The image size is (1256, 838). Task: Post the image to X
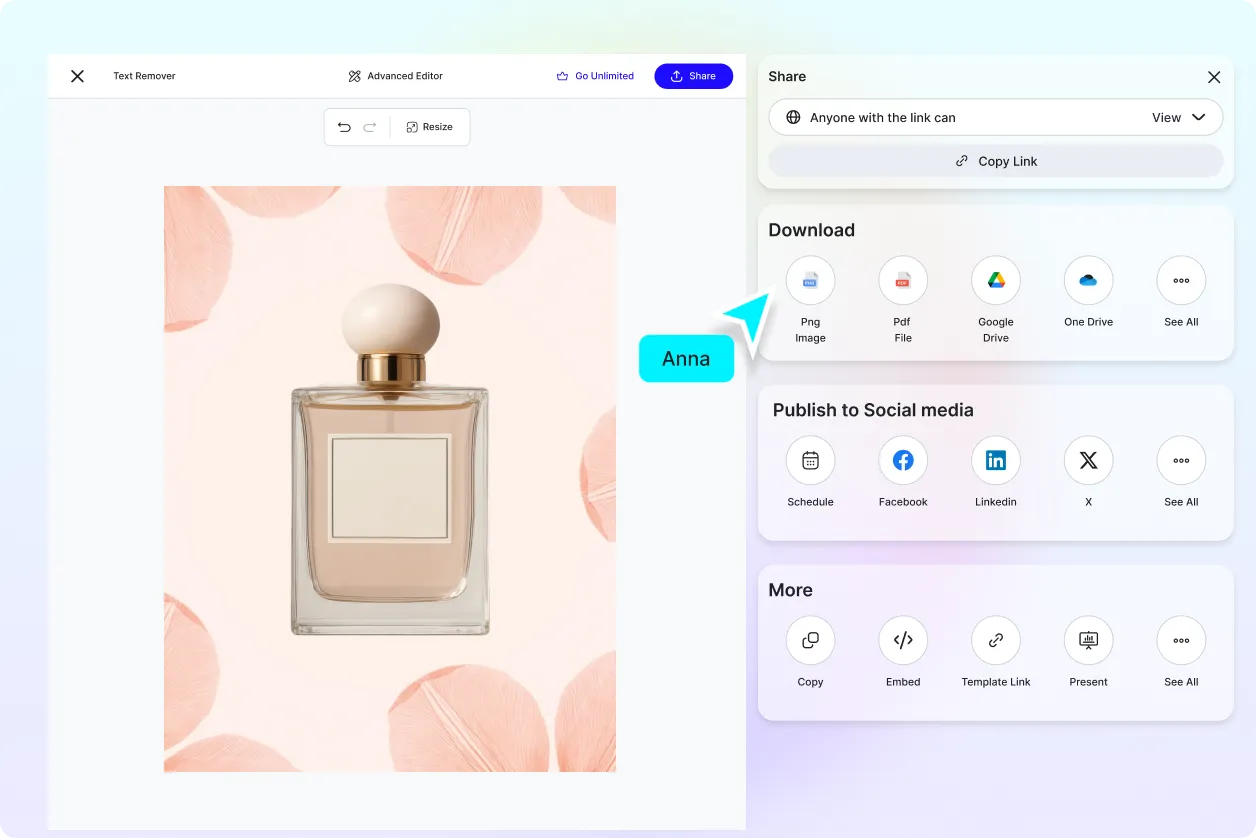click(x=1088, y=460)
